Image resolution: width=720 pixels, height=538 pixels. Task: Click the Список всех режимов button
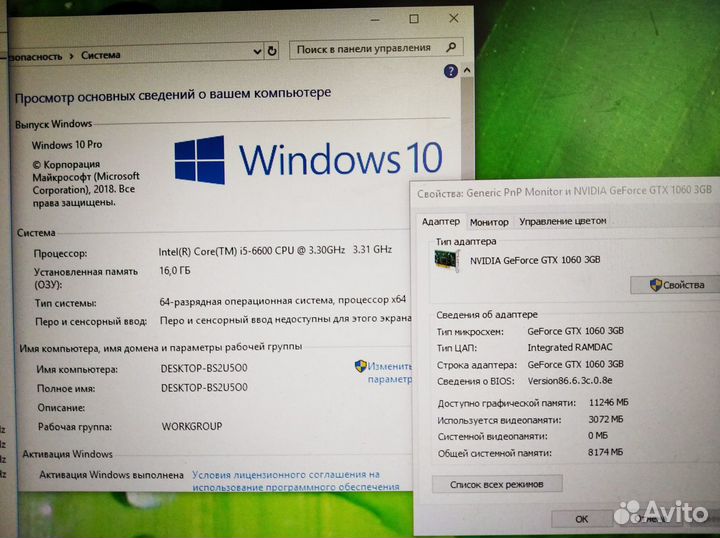[497, 484]
